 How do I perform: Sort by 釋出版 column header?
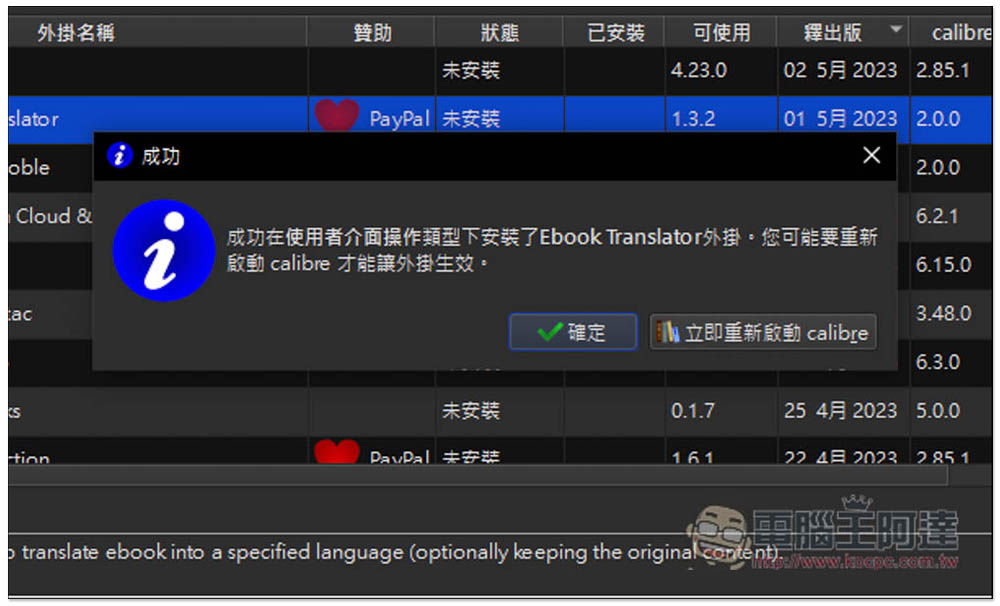click(843, 33)
